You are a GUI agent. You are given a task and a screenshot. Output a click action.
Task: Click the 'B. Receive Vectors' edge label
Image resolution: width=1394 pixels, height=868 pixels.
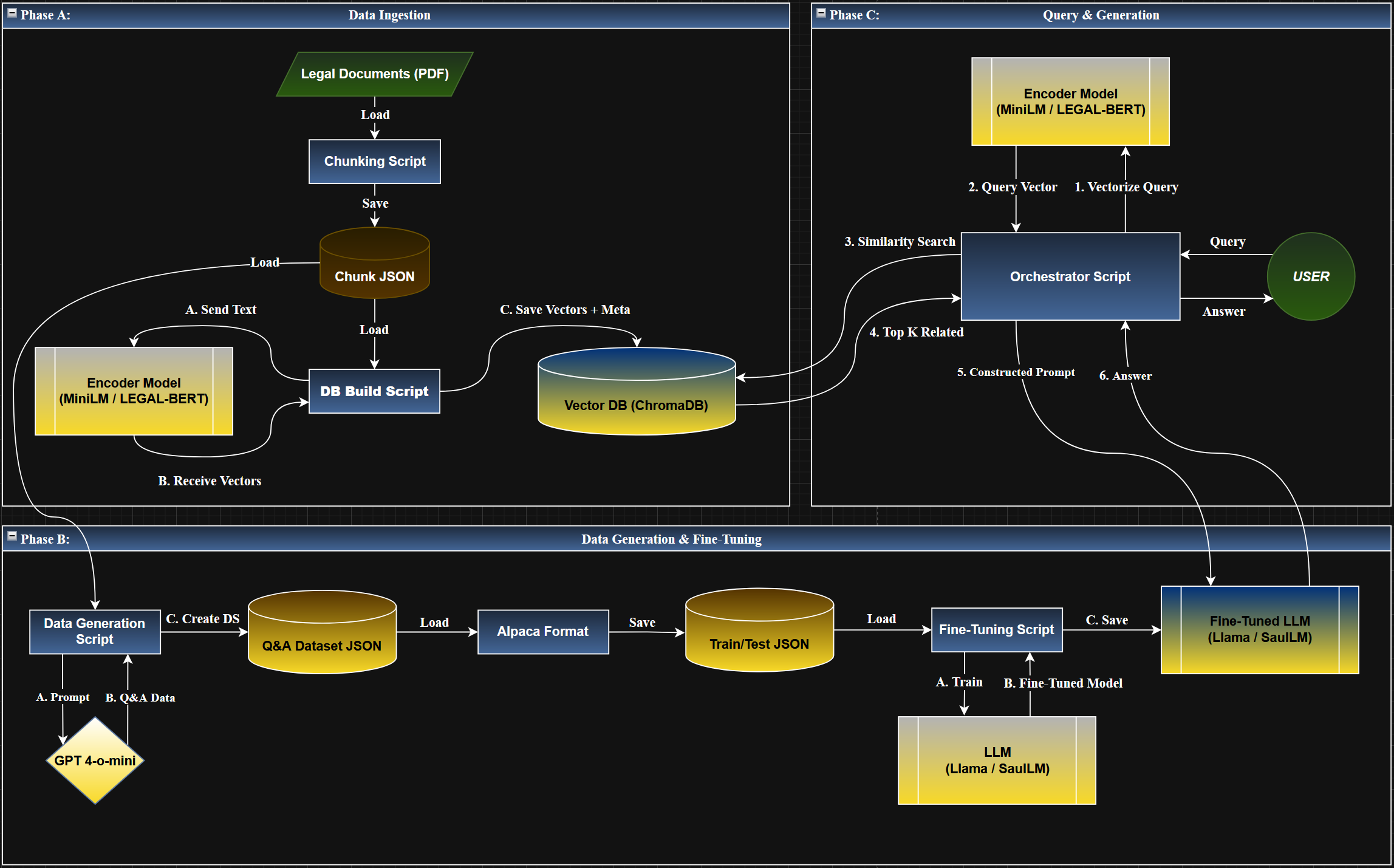(210, 481)
